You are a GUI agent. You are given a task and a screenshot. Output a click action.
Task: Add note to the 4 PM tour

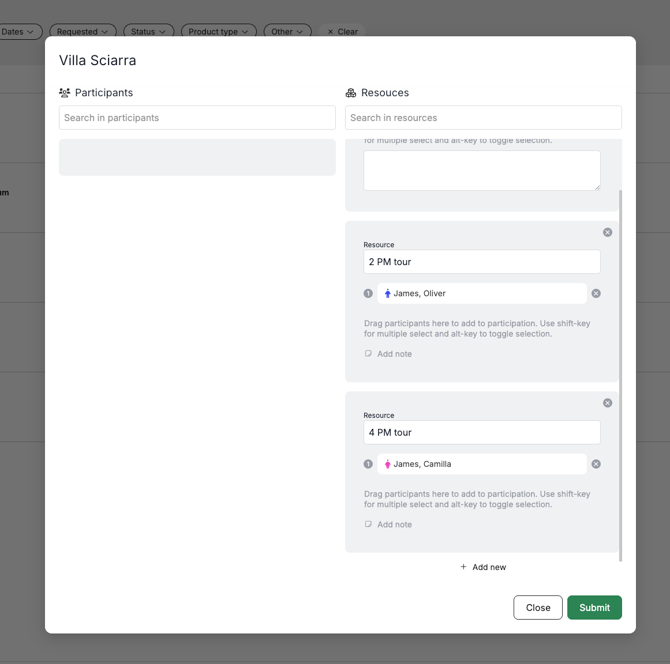coord(388,524)
